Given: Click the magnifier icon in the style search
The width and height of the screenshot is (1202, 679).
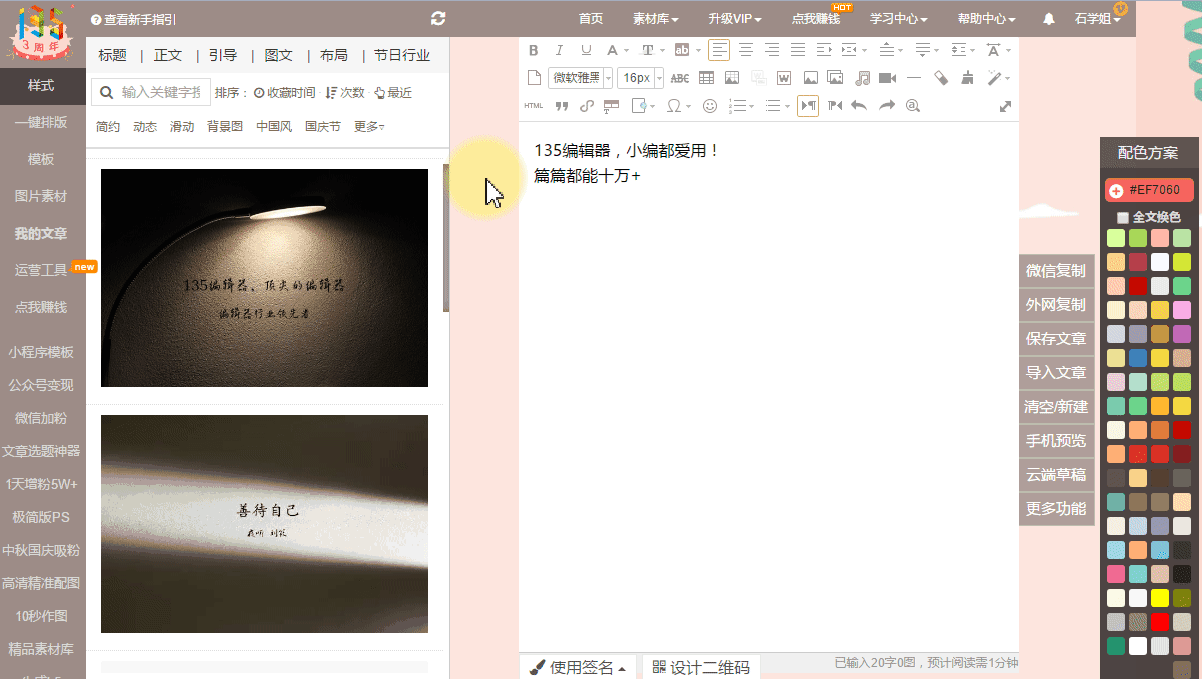Looking at the screenshot, I should pos(107,92).
